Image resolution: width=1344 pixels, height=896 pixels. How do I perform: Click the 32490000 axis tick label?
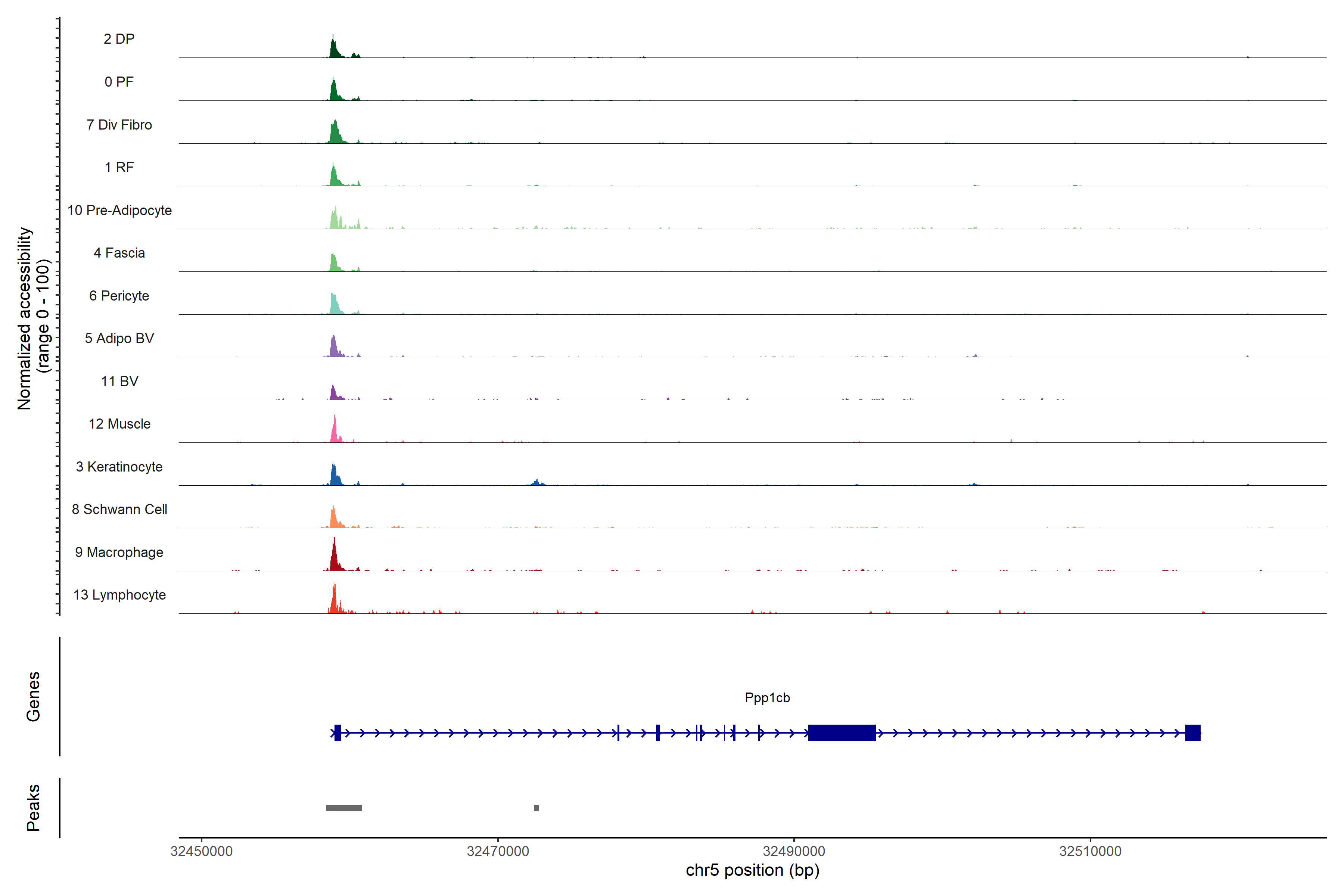pyautogui.click(x=794, y=852)
